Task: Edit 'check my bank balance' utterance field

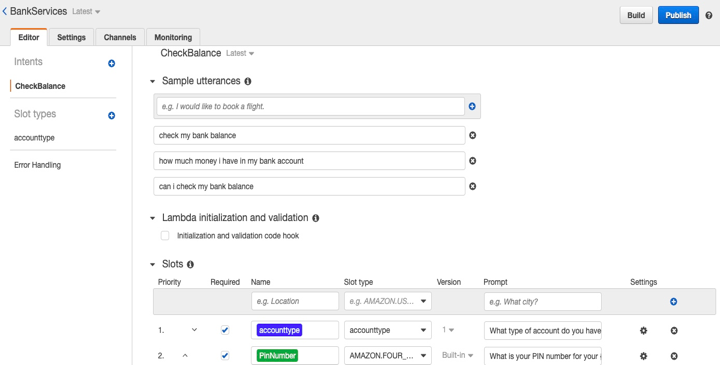Action: tap(309, 135)
